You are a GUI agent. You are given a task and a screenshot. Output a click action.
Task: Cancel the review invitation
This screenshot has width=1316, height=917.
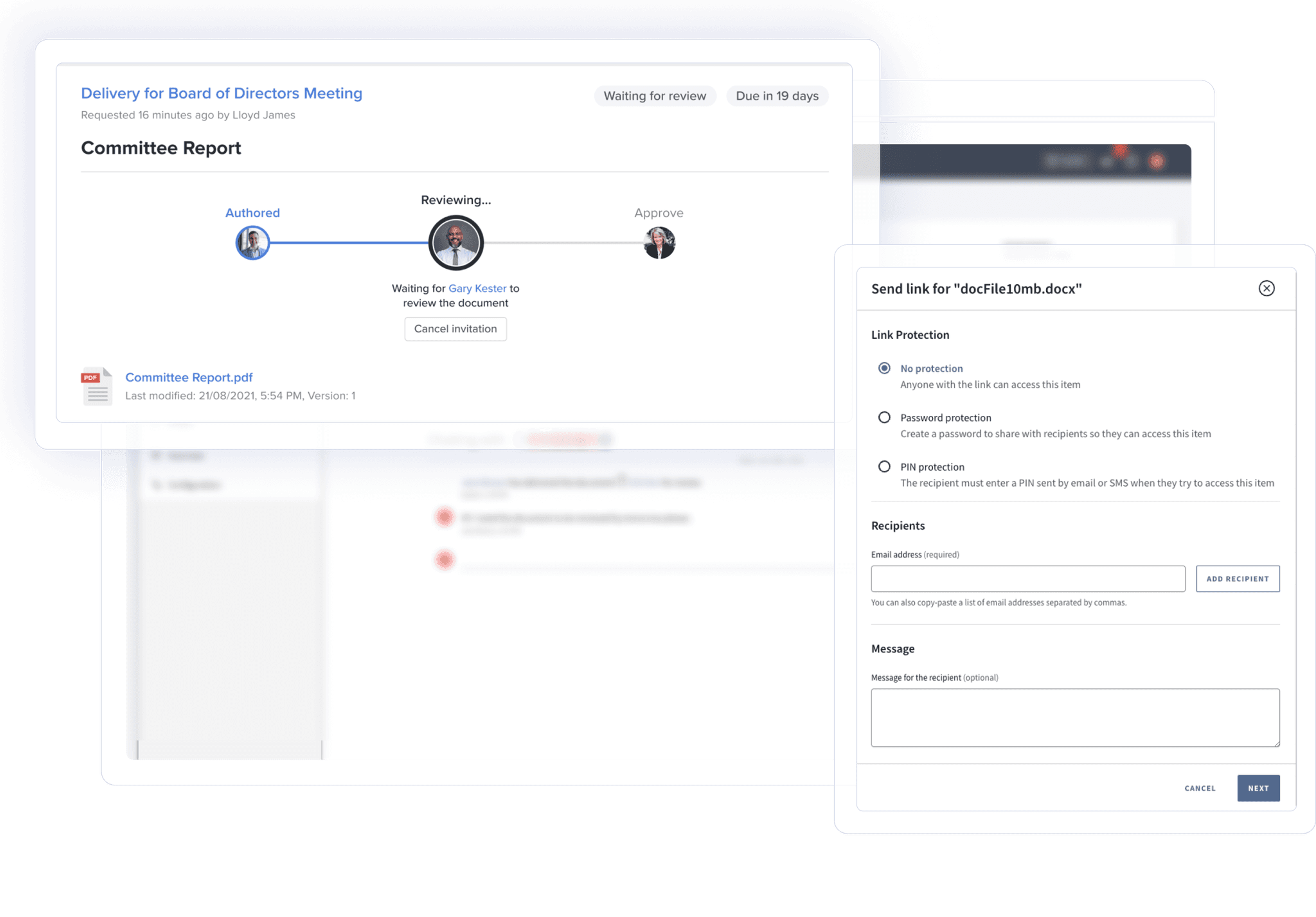click(456, 329)
